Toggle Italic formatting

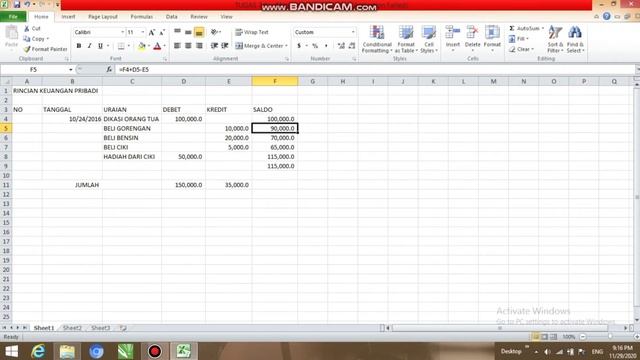click(x=89, y=46)
